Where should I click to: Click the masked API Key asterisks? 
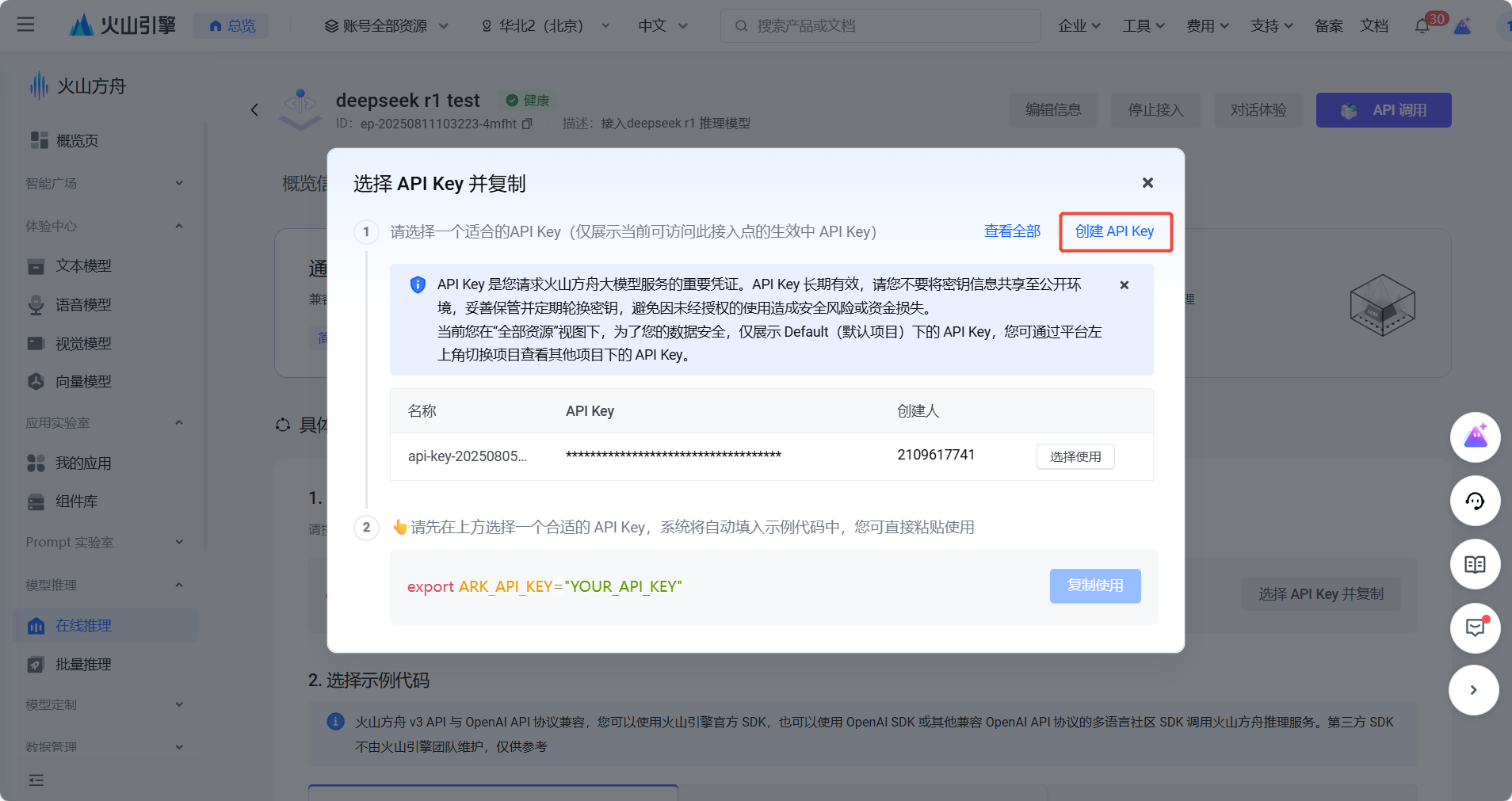[674, 456]
